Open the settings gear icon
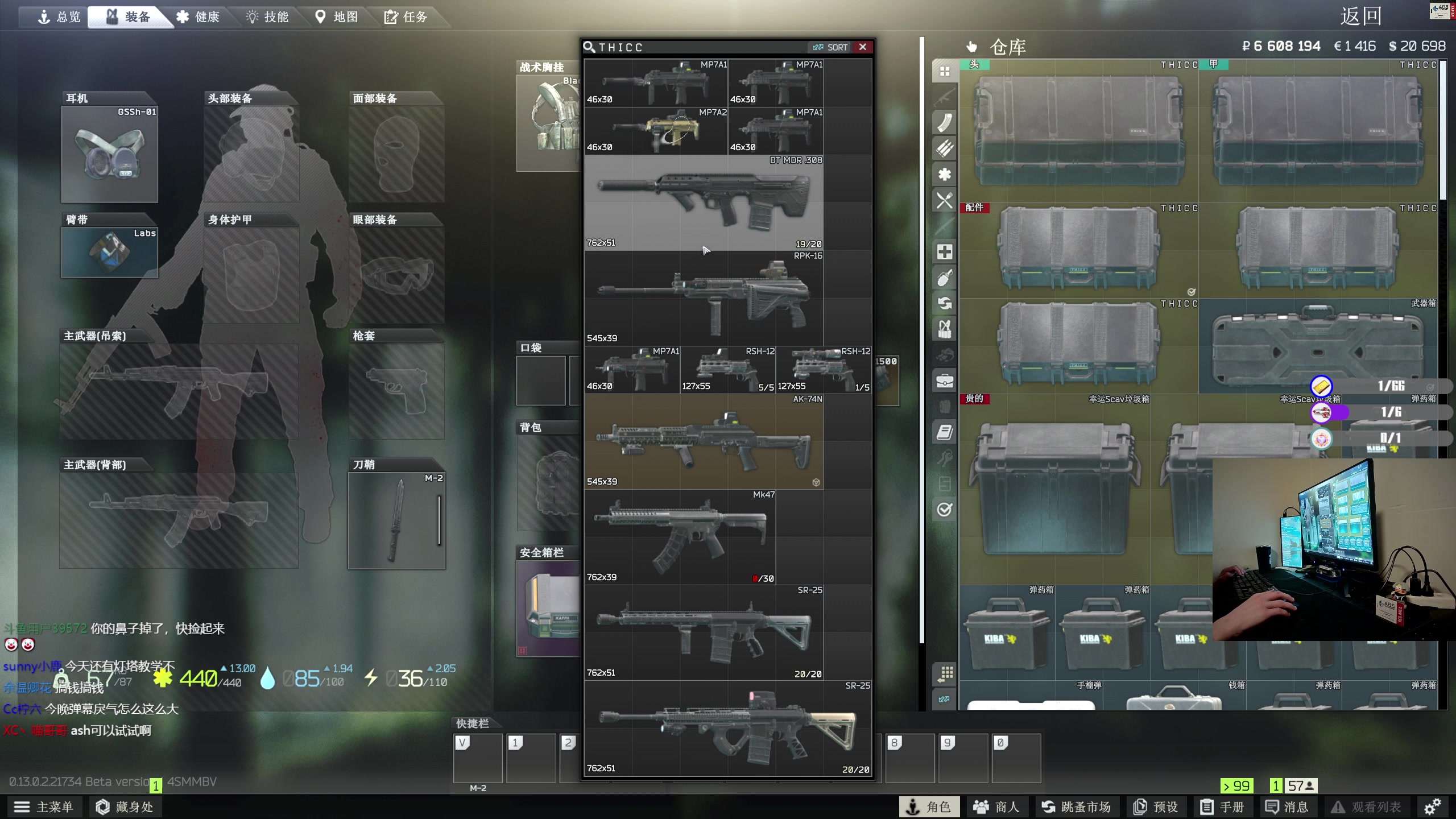The width and height of the screenshot is (1456, 819). [1432, 806]
